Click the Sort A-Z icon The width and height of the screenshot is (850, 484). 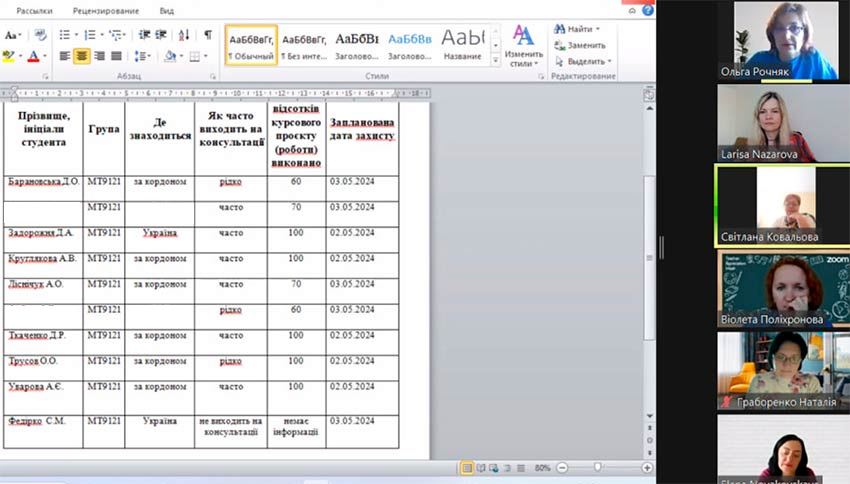pyautogui.click(x=184, y=35)
